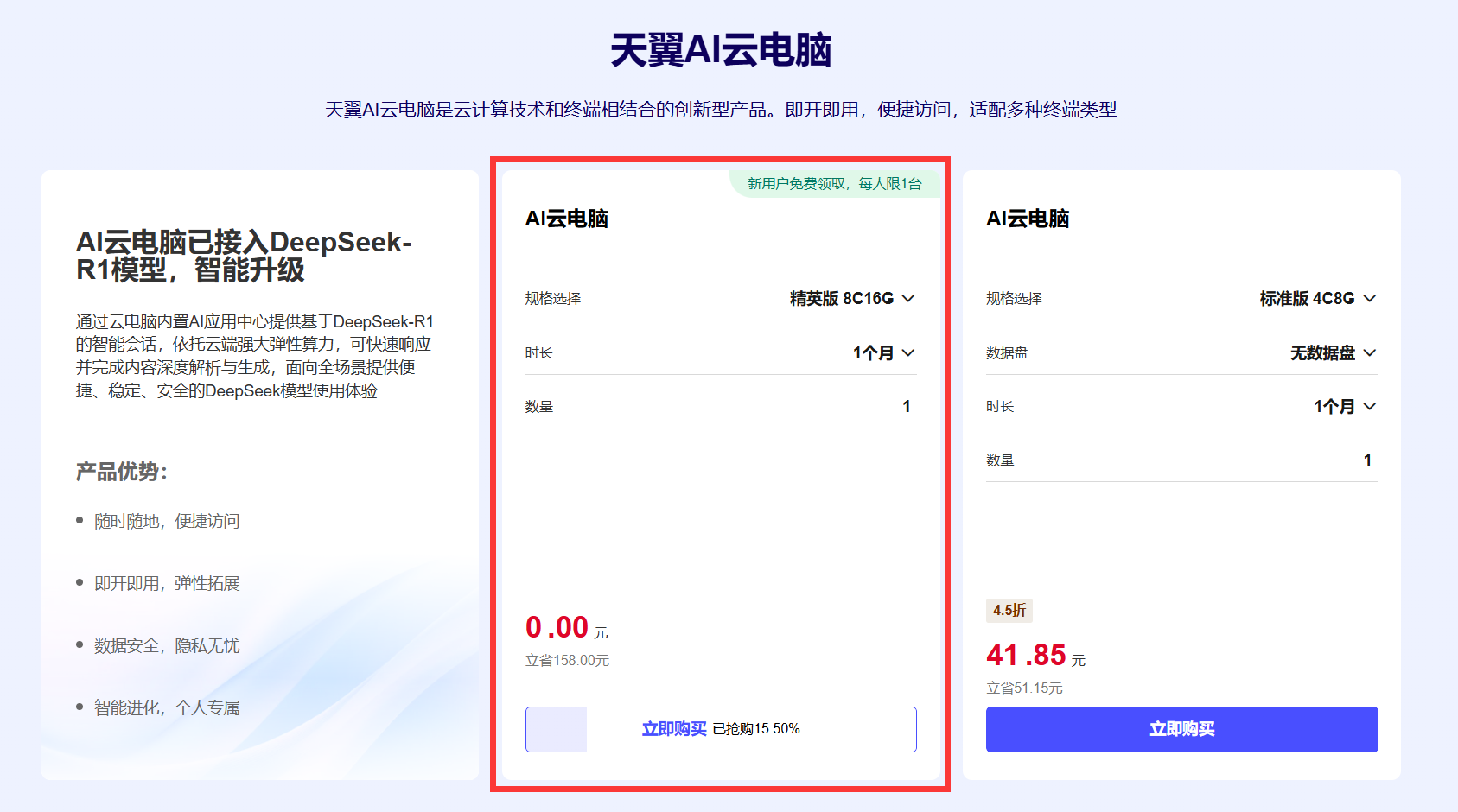Click the AI云电脑已接入DeepSeek-R1模型 heading

click(x=244, y=256)
